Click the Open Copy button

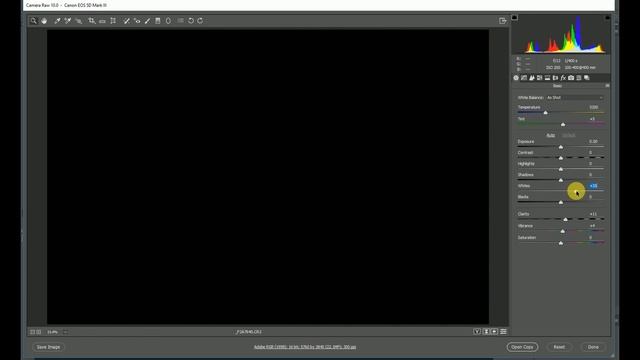pos(522,347)
